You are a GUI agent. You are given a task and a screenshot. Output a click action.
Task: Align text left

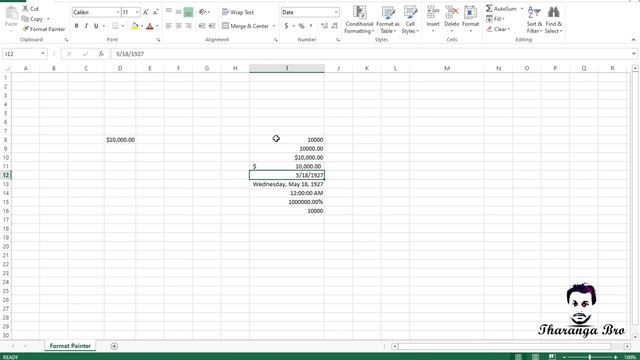(x=169, y=26)
